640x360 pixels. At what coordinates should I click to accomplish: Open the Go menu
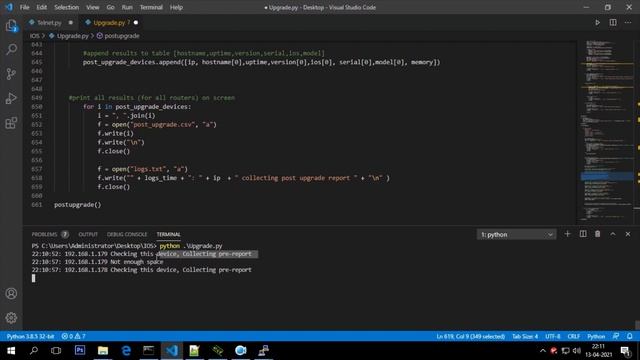point(111,7)
